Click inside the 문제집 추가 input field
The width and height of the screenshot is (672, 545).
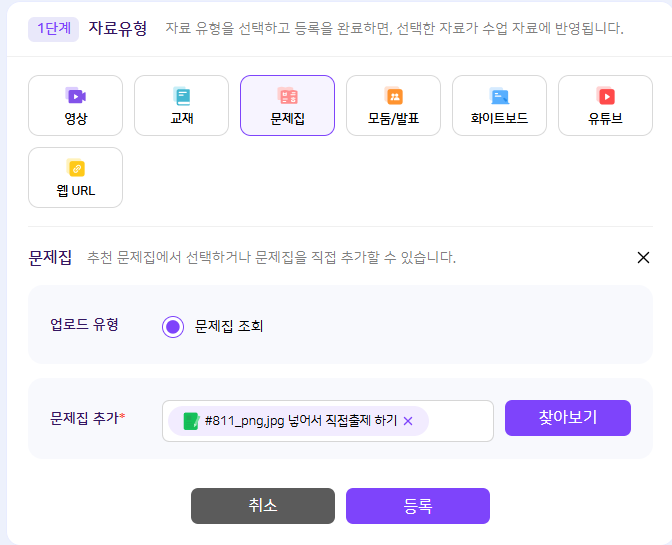(x=461, y=421)
